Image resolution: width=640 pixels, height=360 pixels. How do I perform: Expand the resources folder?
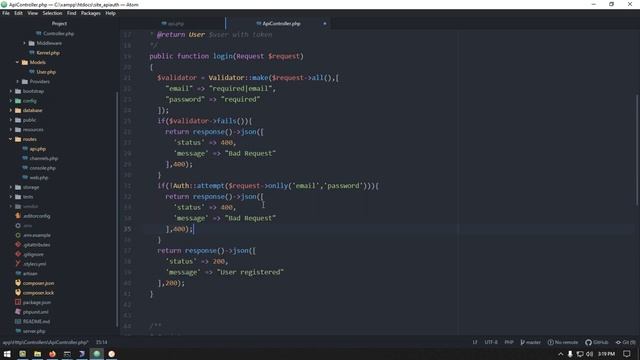tap(11, 130)
